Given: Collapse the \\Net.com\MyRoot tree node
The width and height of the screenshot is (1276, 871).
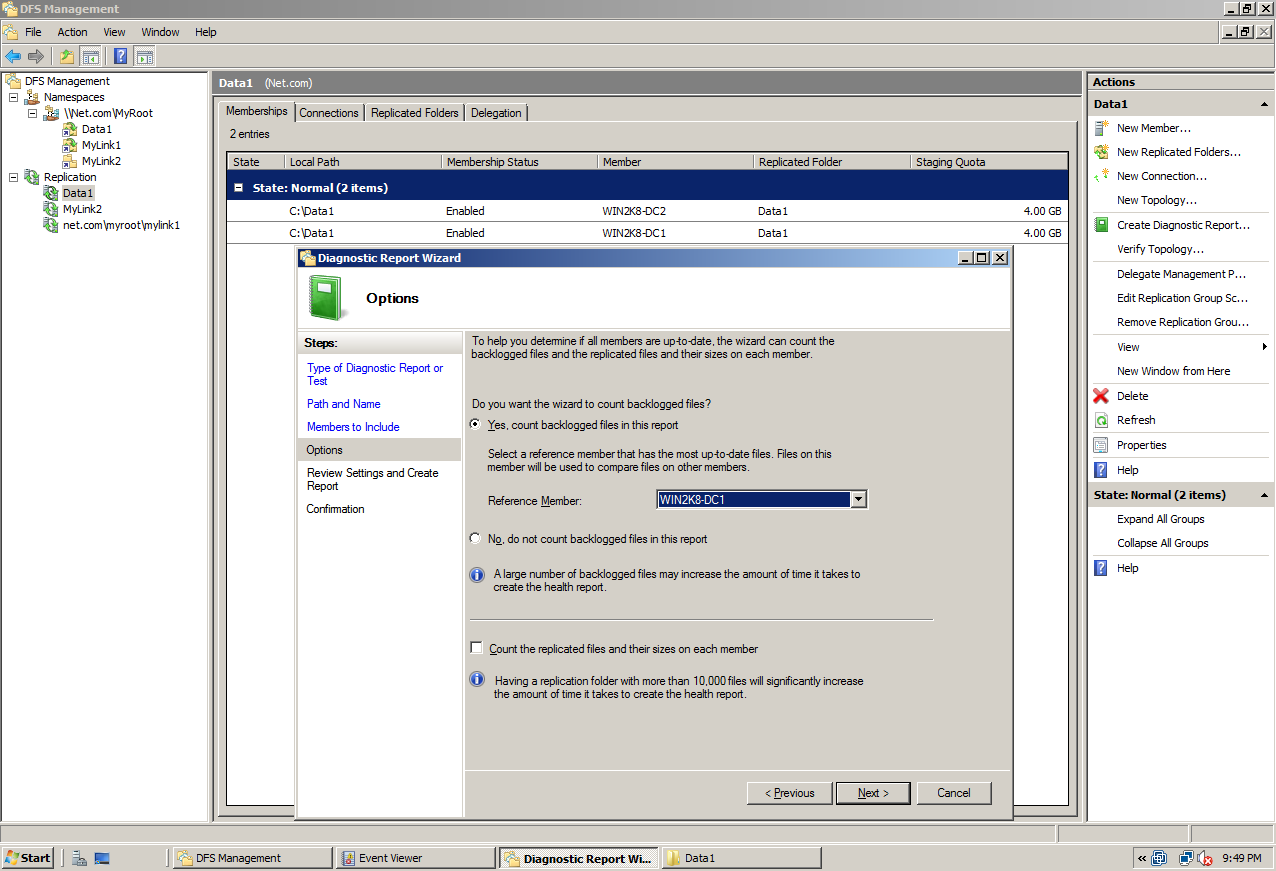Looking at the screenshot, I should coord(32,113).
